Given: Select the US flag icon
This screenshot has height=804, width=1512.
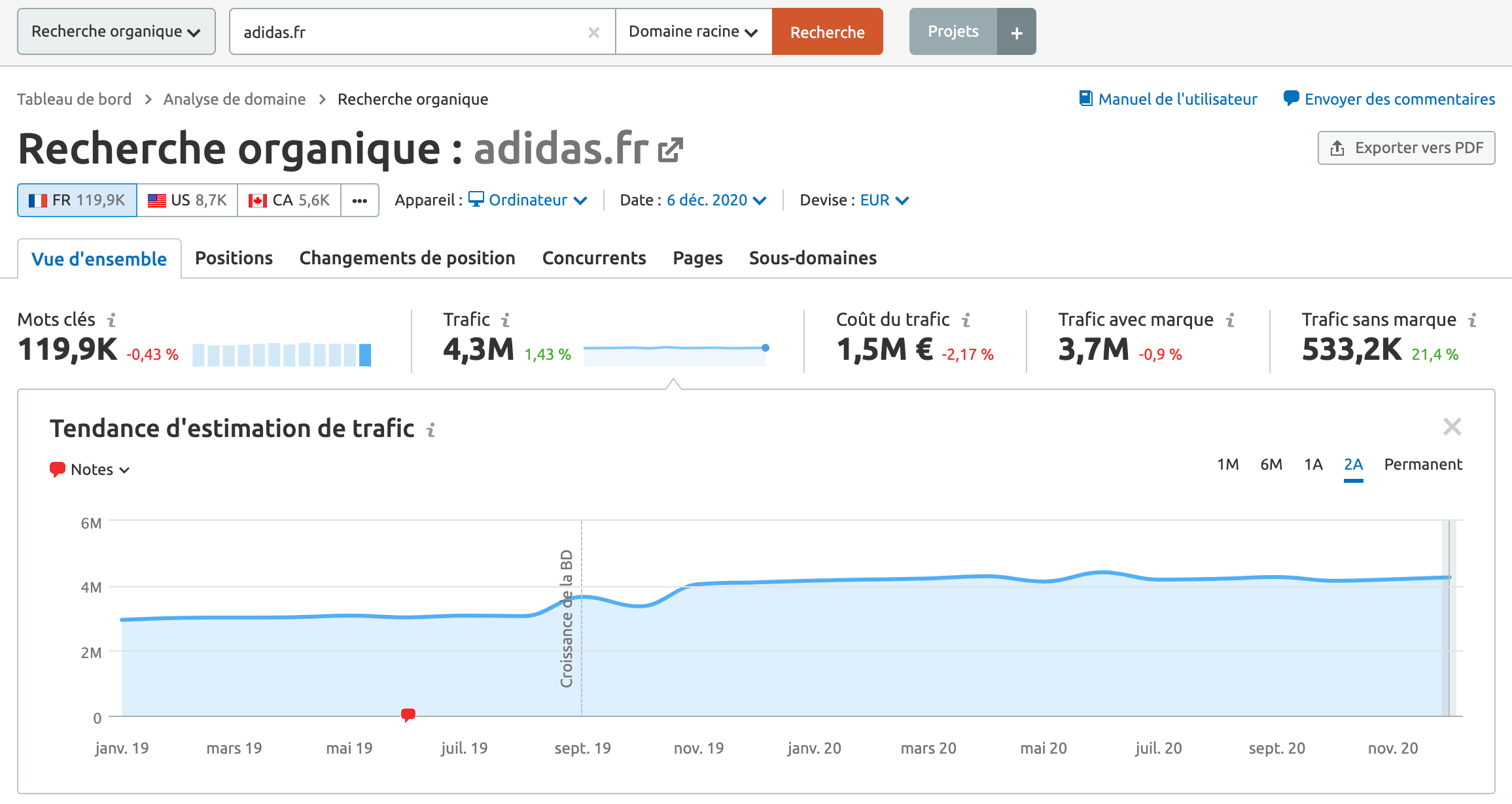Looking at the screenshot, I should click(156, 200).
